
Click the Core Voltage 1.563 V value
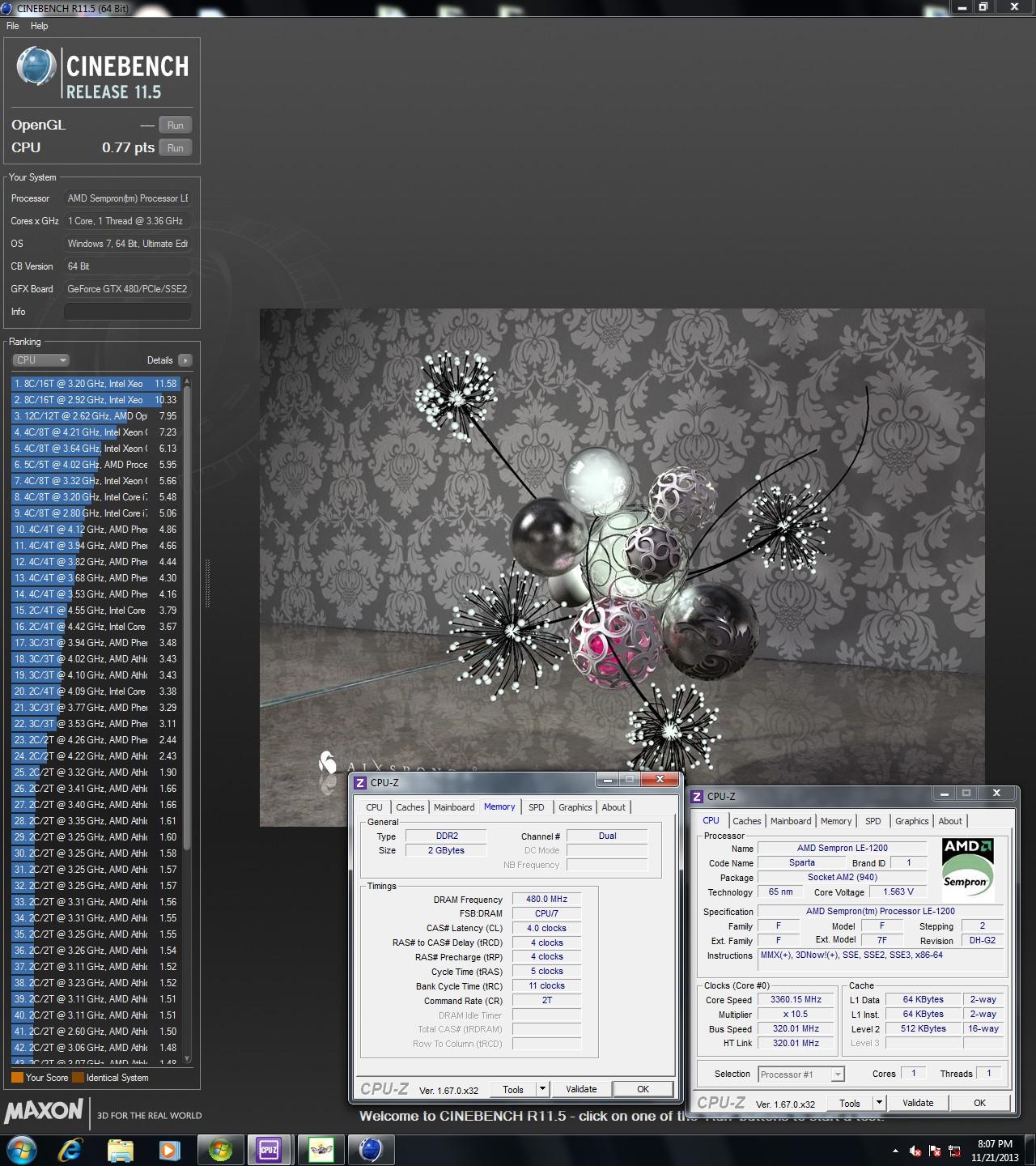tap(898, 892)
